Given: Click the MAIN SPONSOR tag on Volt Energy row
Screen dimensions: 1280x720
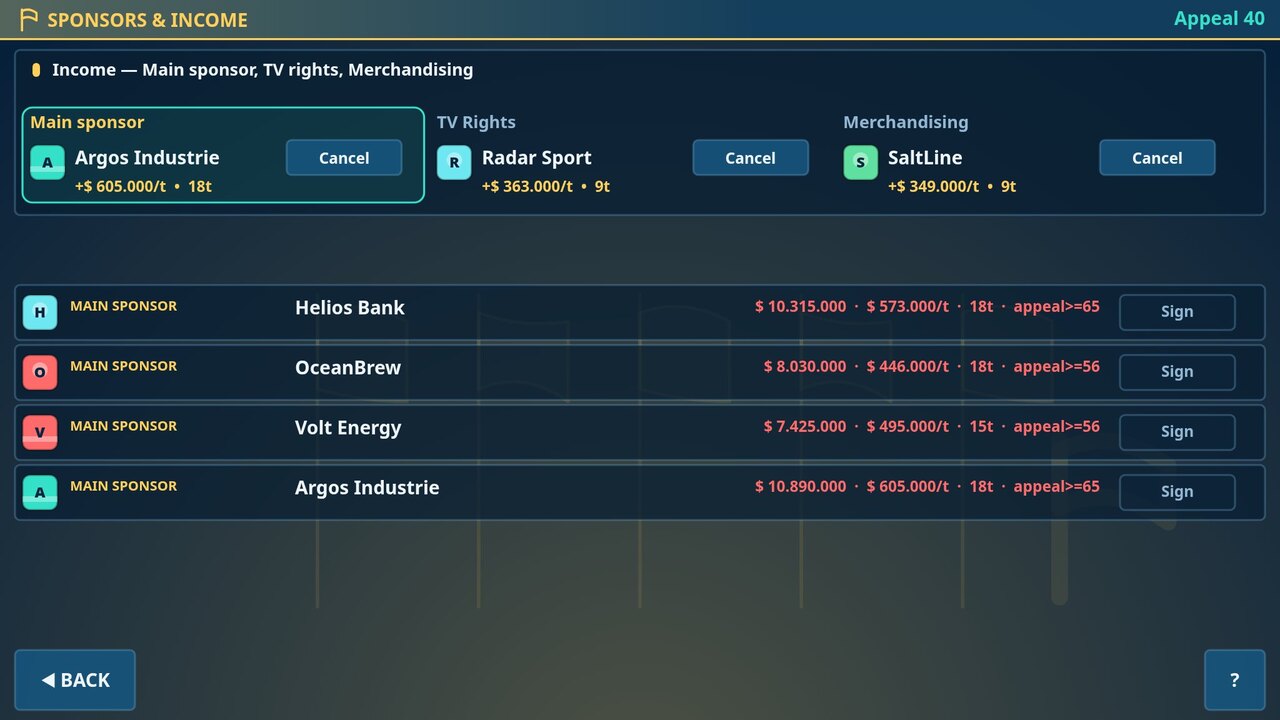Looking at the screenshot, I should point(123,426).
